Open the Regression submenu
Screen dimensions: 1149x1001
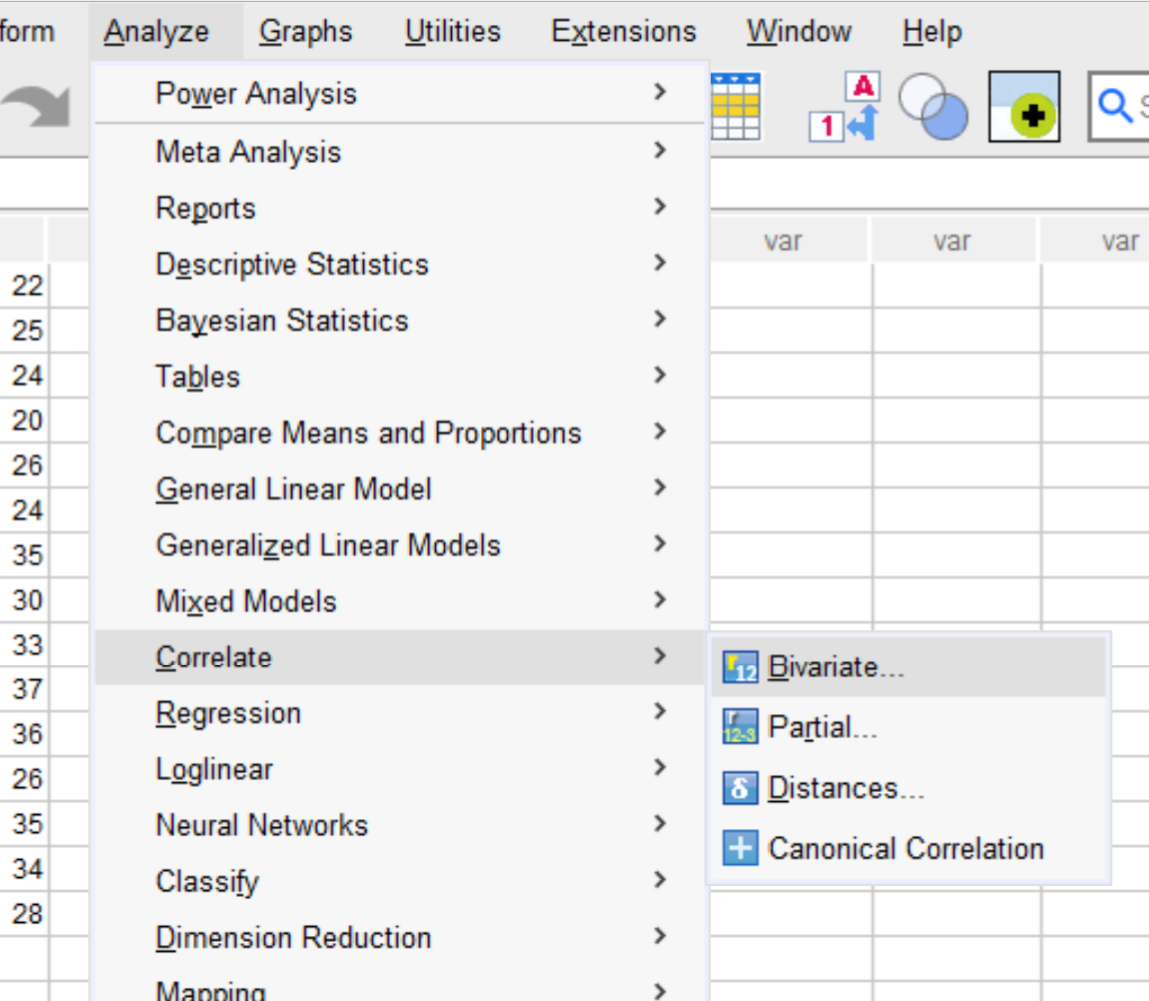click(400, 714)
